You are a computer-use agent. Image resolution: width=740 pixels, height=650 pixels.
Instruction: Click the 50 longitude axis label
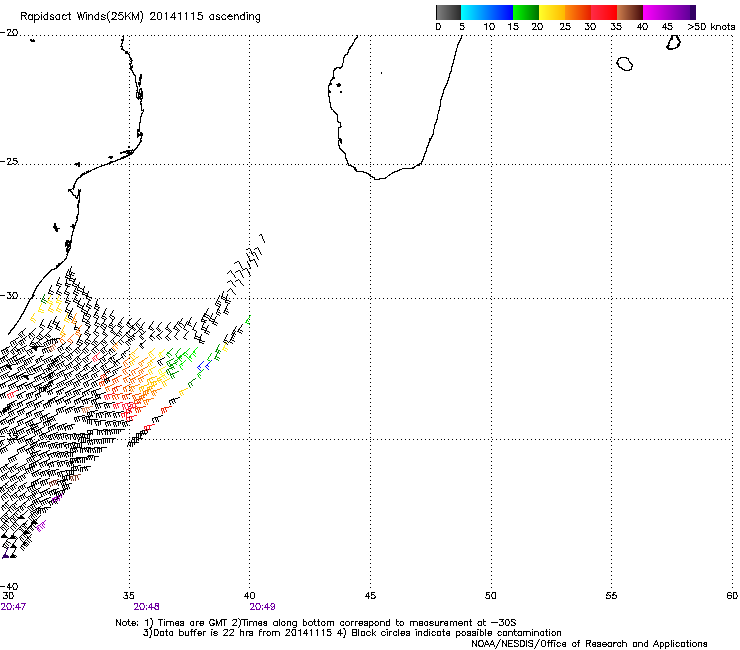tap(491, 596)
